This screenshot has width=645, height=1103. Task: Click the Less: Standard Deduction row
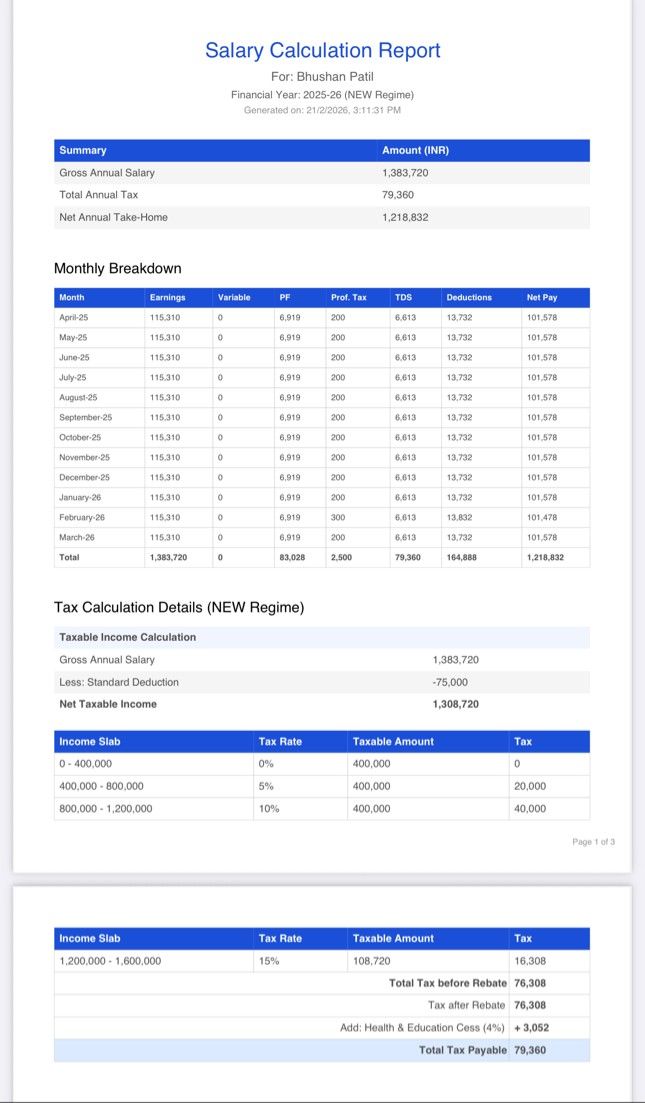click(322, 682)
